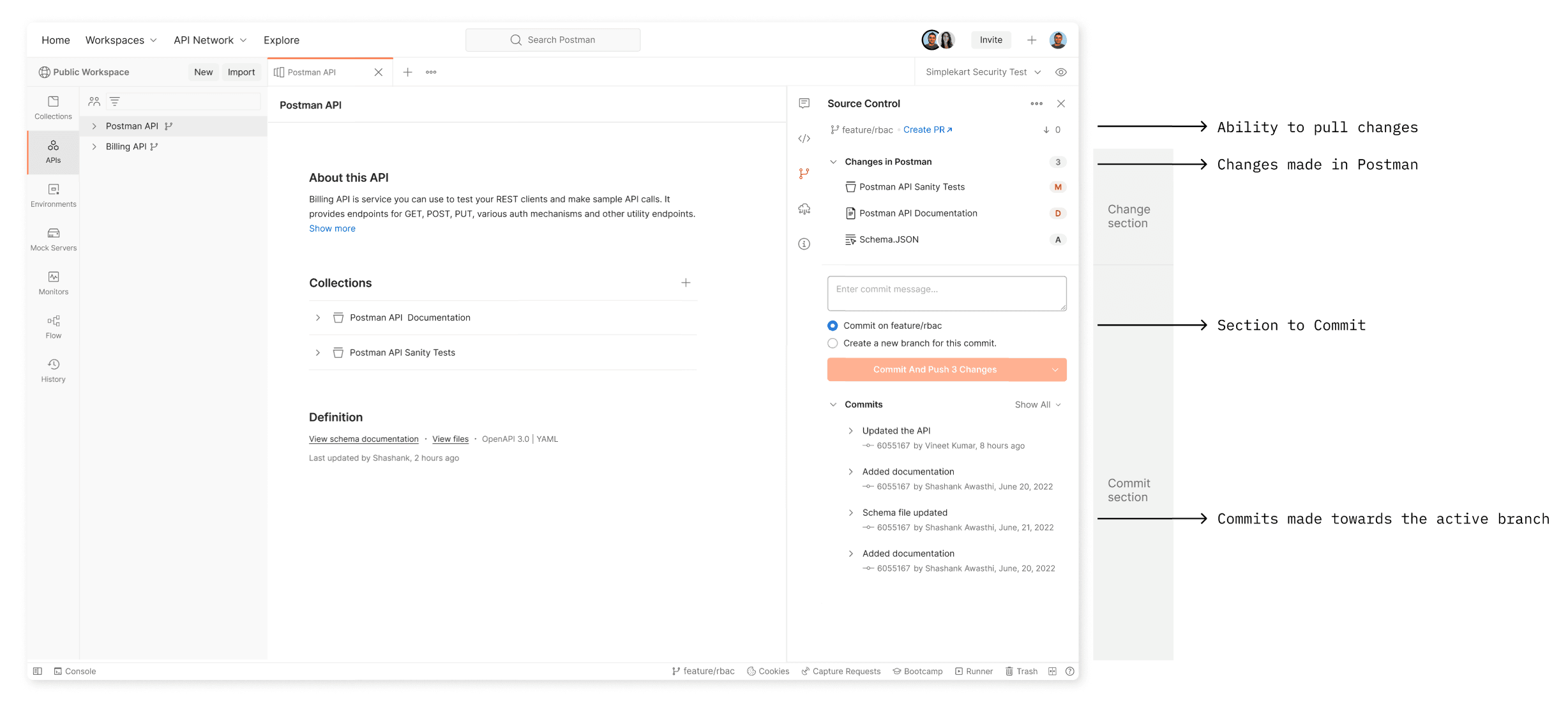The height and width of the screenshot is (710, 1568).
Task: Select Create a new branch radio option
Action: [x=833, y=344]
